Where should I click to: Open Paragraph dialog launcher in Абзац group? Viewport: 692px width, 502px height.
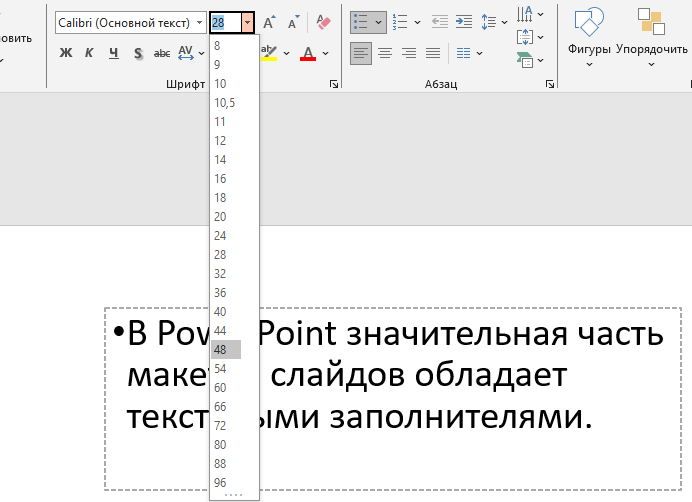click(550, 84)
